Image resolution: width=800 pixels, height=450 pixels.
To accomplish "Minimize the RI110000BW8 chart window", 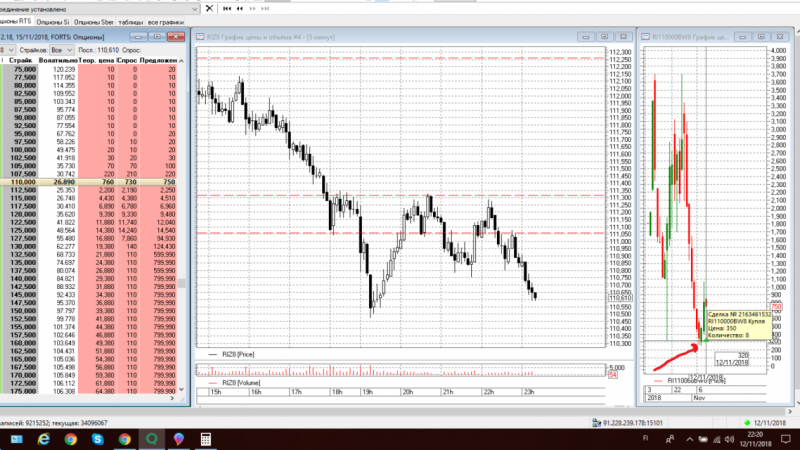I will click(742, 37).
